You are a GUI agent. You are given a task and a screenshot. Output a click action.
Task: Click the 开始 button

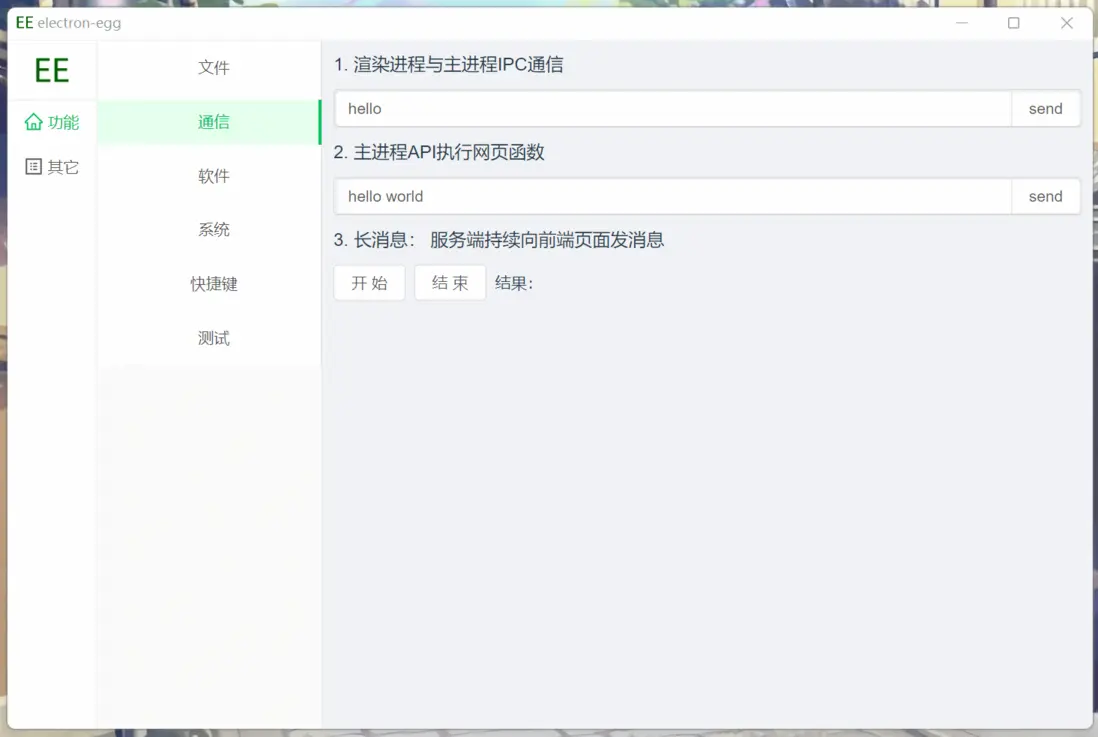click(369, 283)
